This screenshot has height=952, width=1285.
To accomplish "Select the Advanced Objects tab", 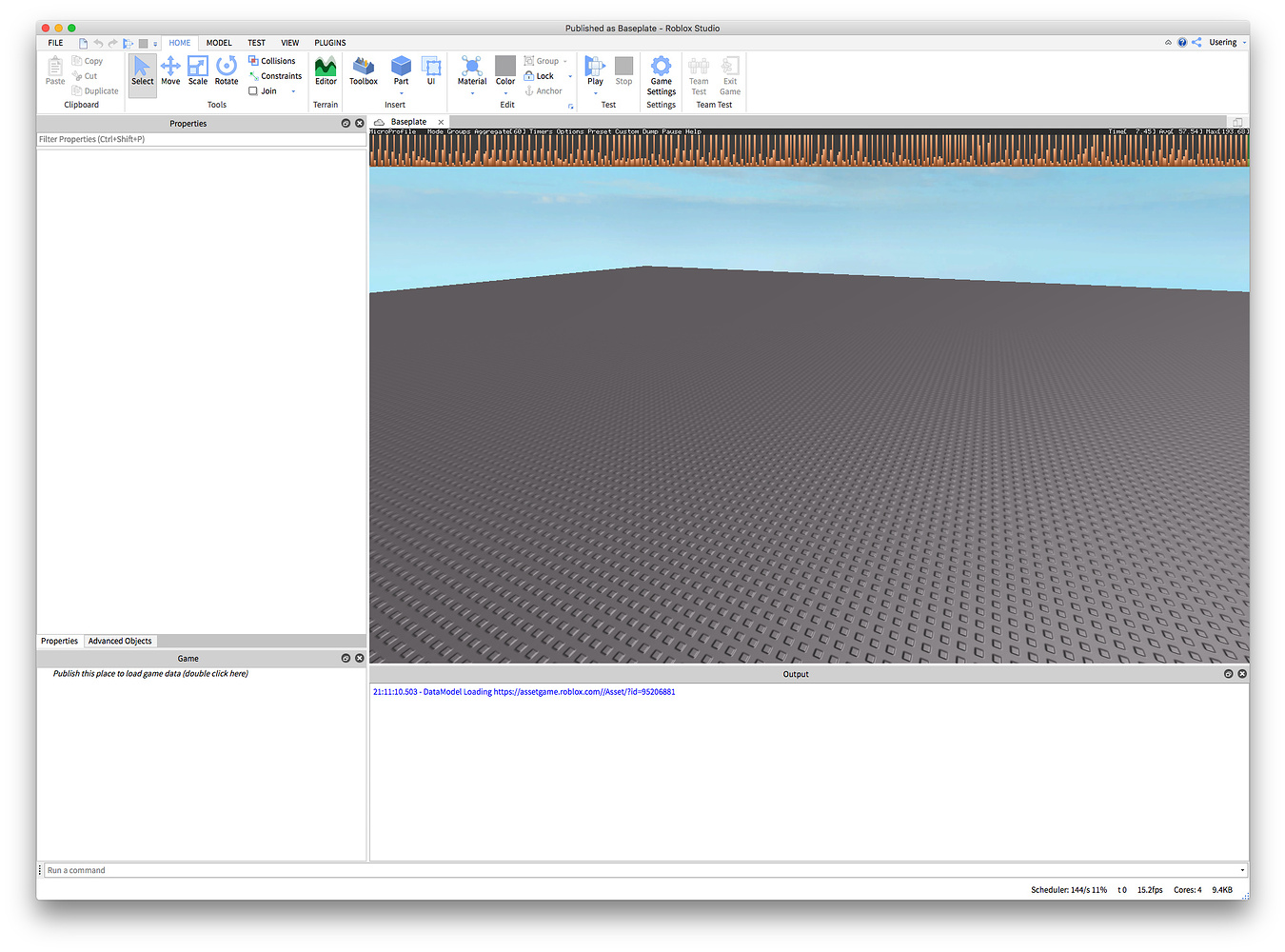I will (120, 642).
